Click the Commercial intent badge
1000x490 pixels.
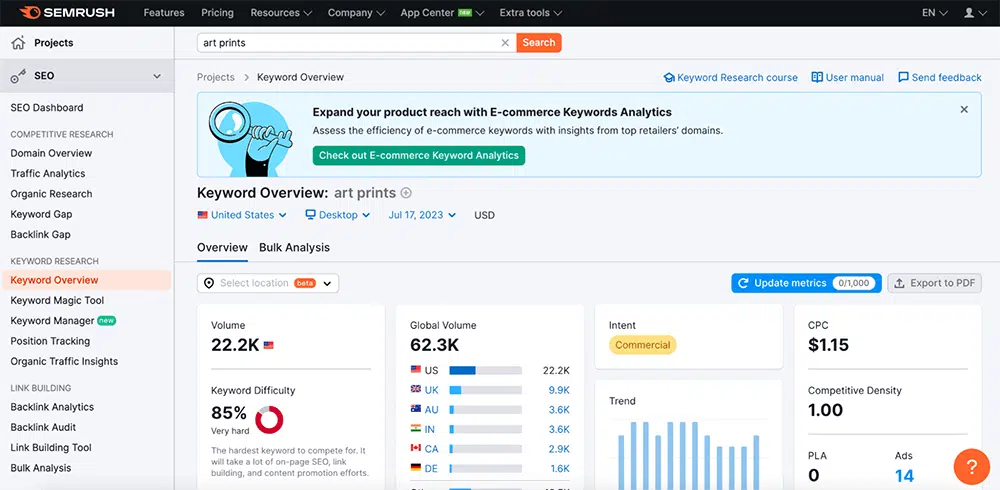(642, 345)
